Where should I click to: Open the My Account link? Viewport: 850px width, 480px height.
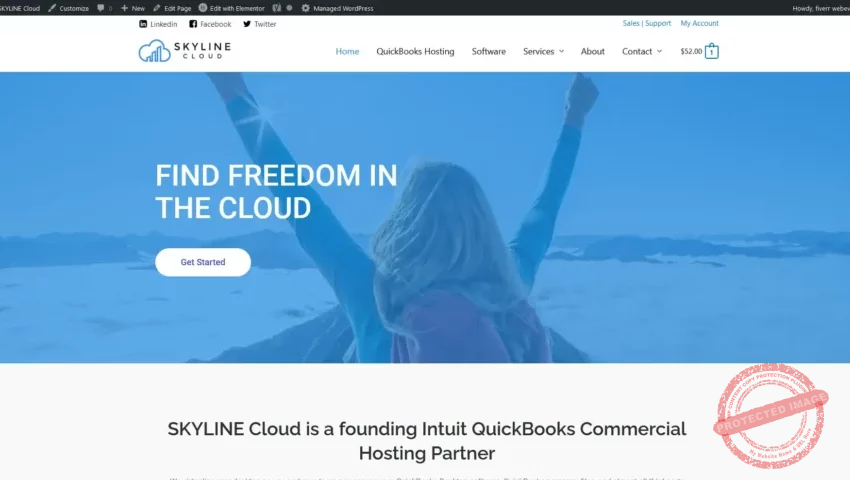click(x=699, y=23)
